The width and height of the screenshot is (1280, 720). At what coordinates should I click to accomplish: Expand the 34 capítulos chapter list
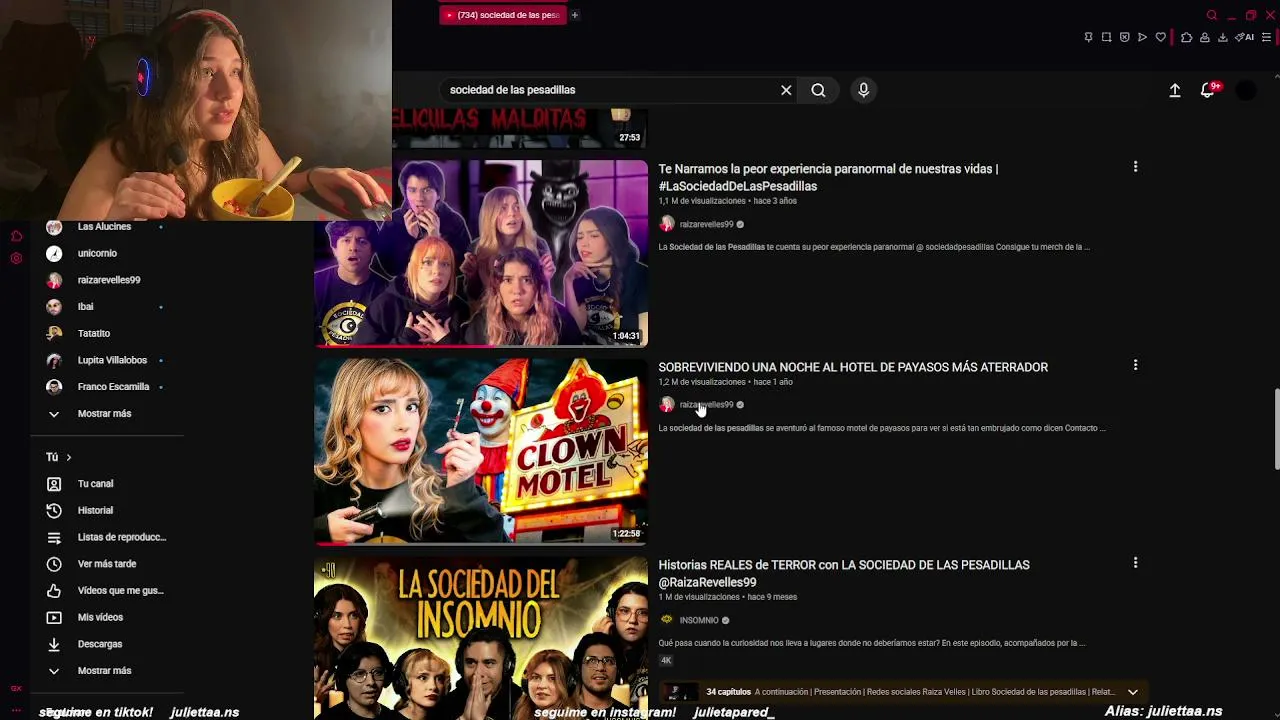(x=1133, y=692)
